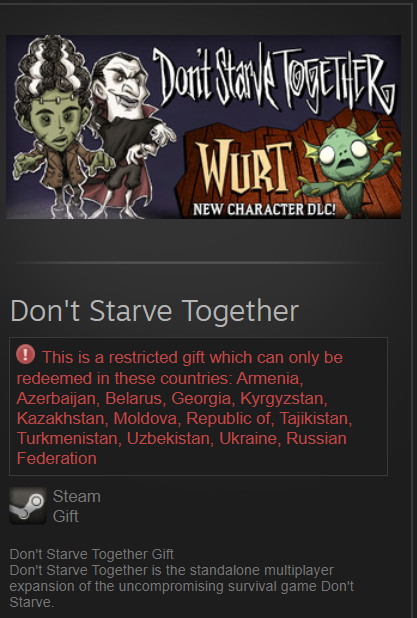Open the Don't Starve Together banner image

(x=203, y=127)
